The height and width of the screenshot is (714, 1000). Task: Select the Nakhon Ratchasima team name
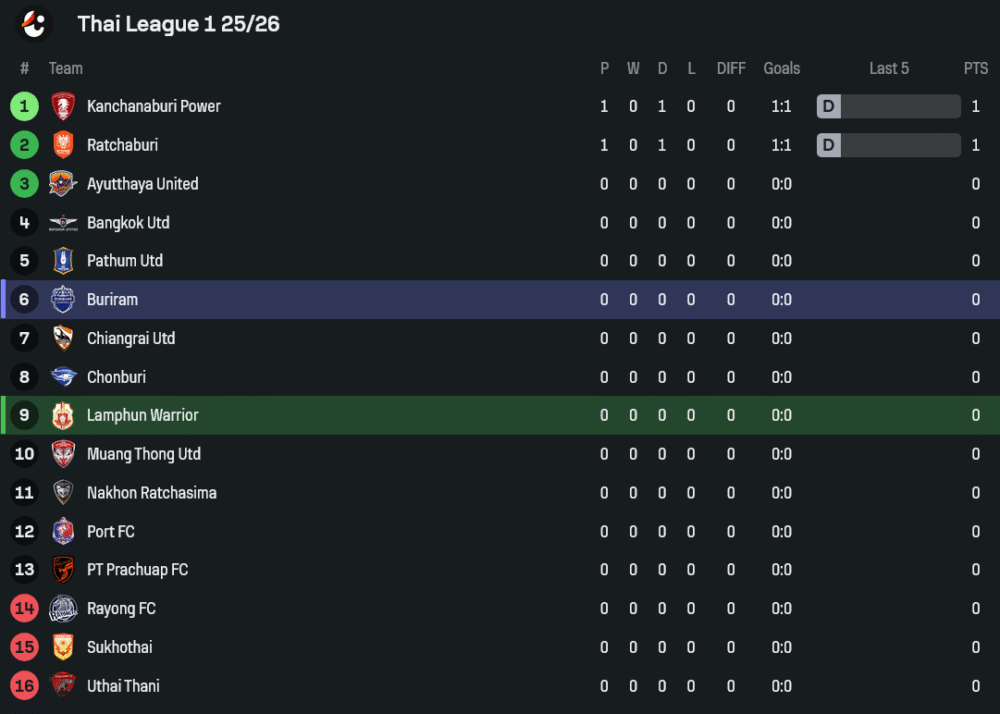click(151, 493)
